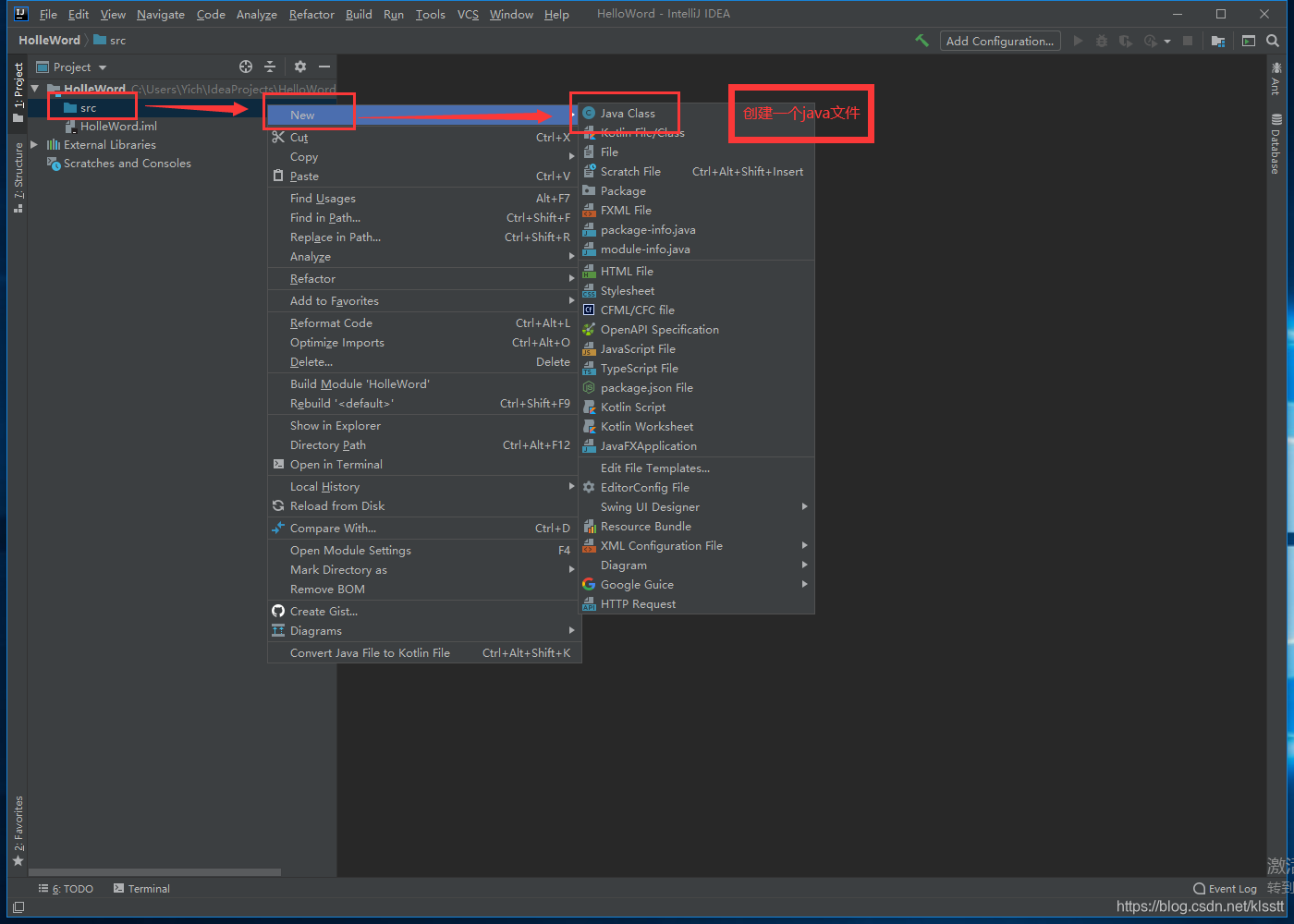Image resolution: width=1294 pixels, height=924 pixels.
Task: Open the Project view dropdown
Action: click(72, 67)
